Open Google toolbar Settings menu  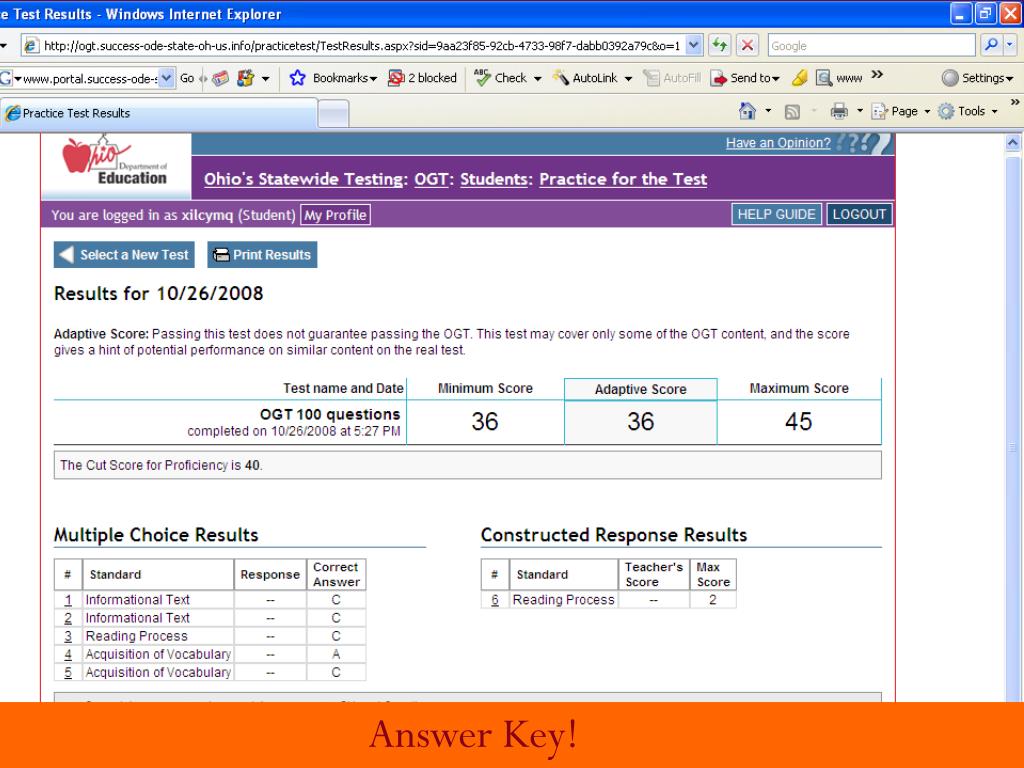(978, 78)
